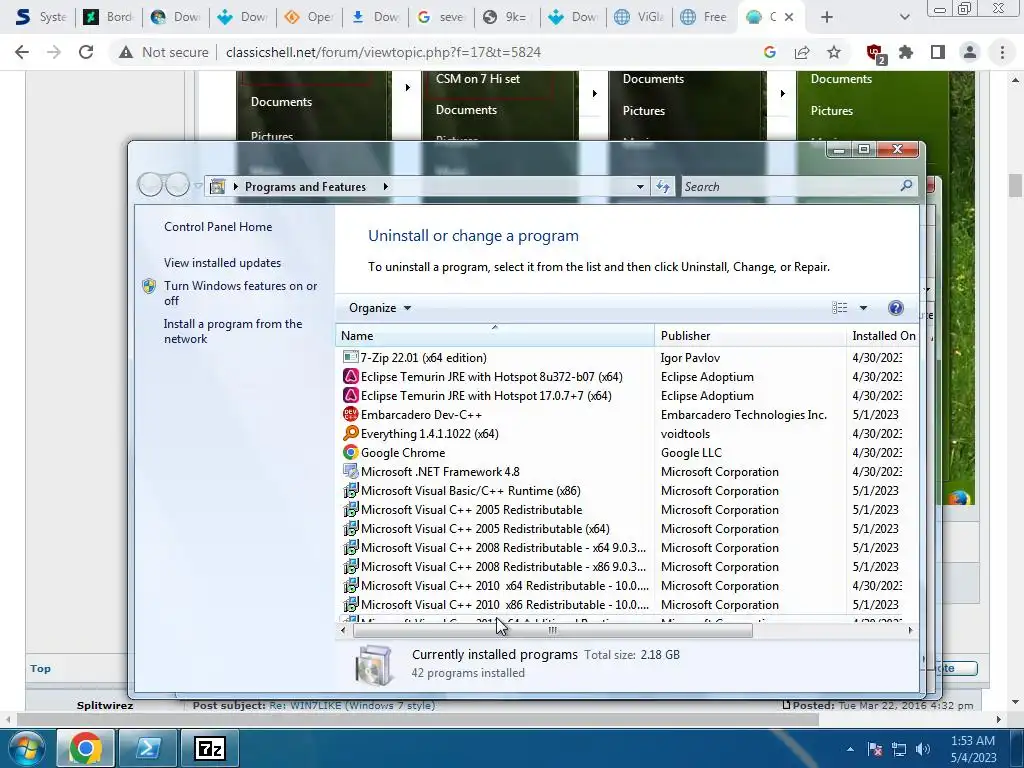Image resolution: width=1024 pixels, height=768 pixels.
Task: Click the Google Chrome list icon
Action: [x=351, y=452]
